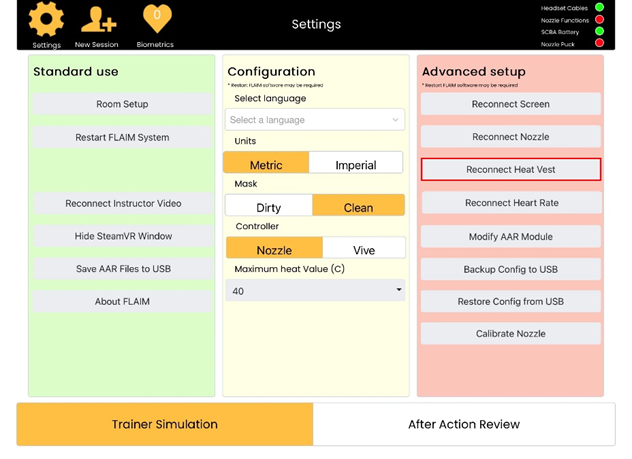Open the Select a language dropdown
Image resolution: width=632 pixels, height=459 pixels.
tap(314, 120)
